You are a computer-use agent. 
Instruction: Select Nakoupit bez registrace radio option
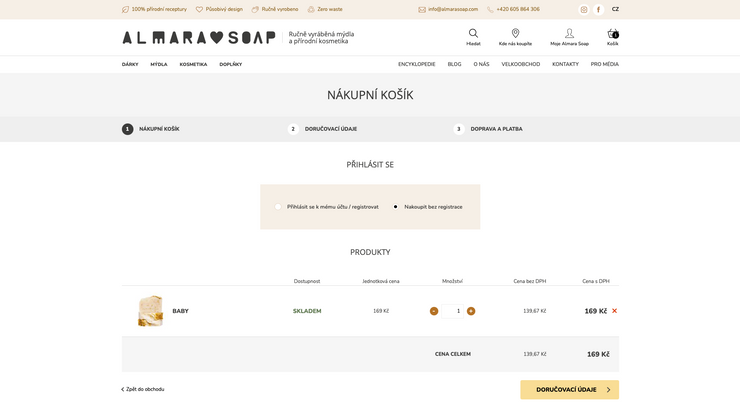click(396, 207)
